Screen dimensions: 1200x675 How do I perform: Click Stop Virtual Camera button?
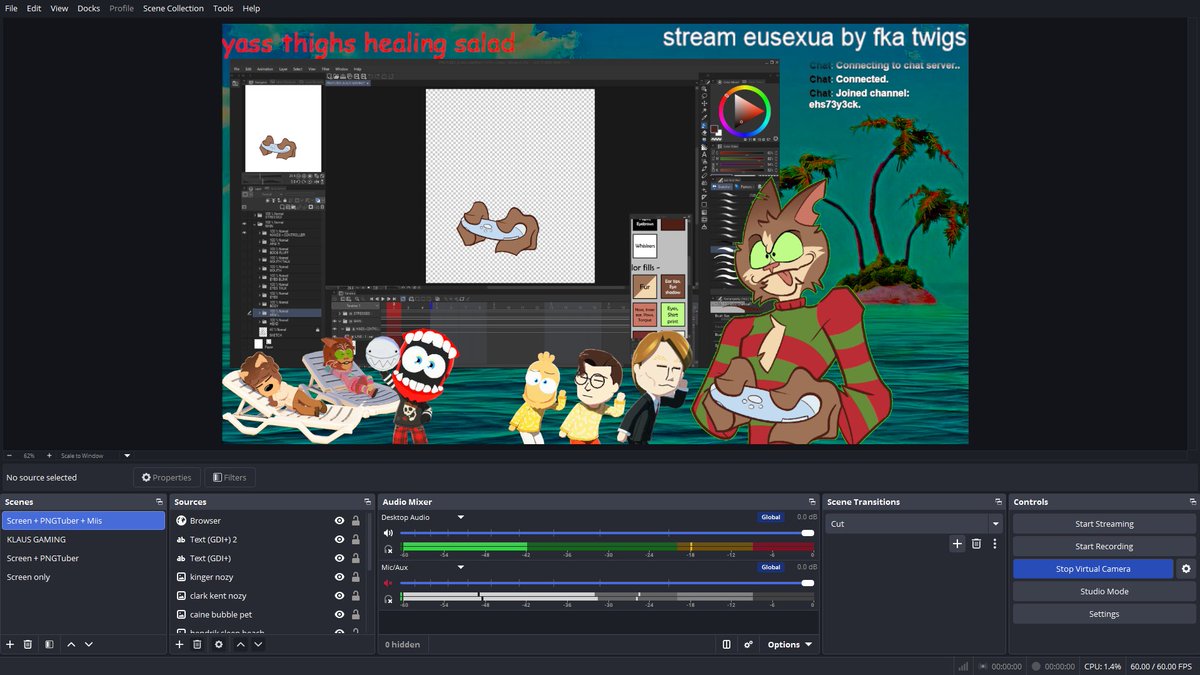(1093, 569)
